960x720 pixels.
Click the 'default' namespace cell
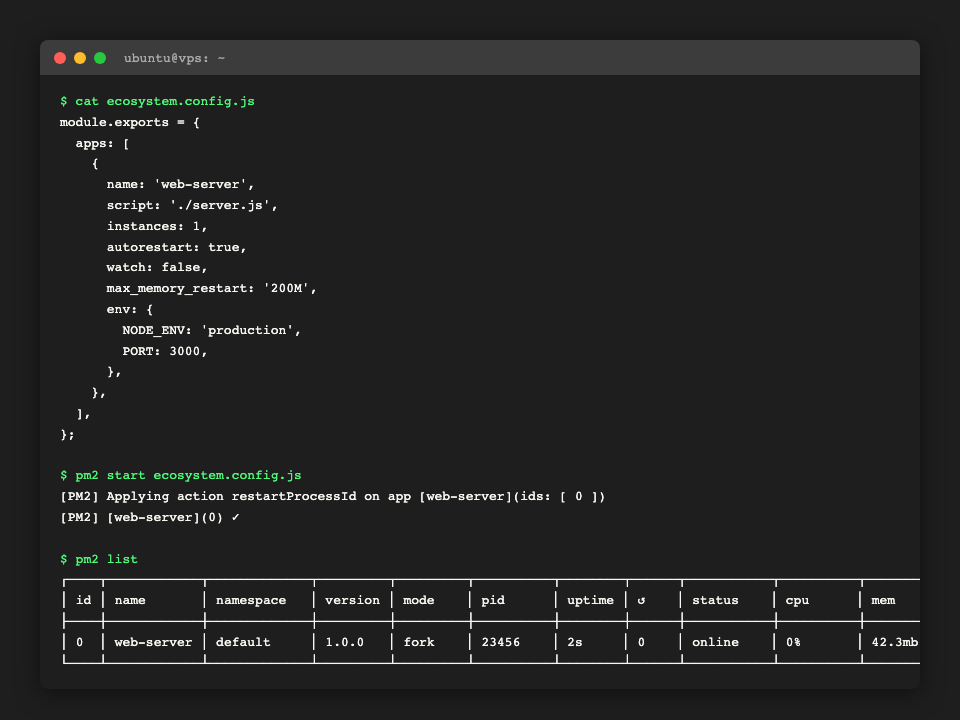243,642
